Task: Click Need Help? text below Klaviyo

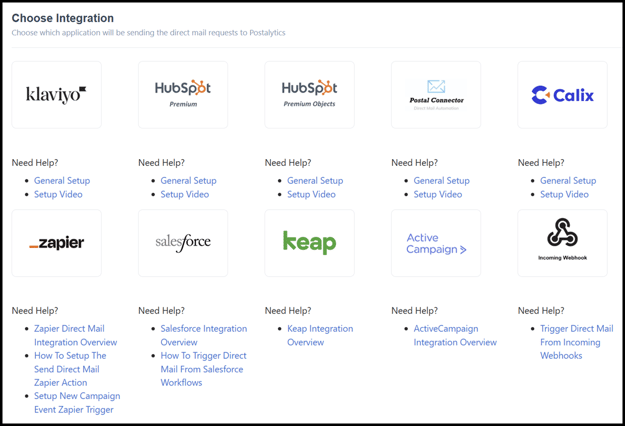Action: [x=35, y=163]
